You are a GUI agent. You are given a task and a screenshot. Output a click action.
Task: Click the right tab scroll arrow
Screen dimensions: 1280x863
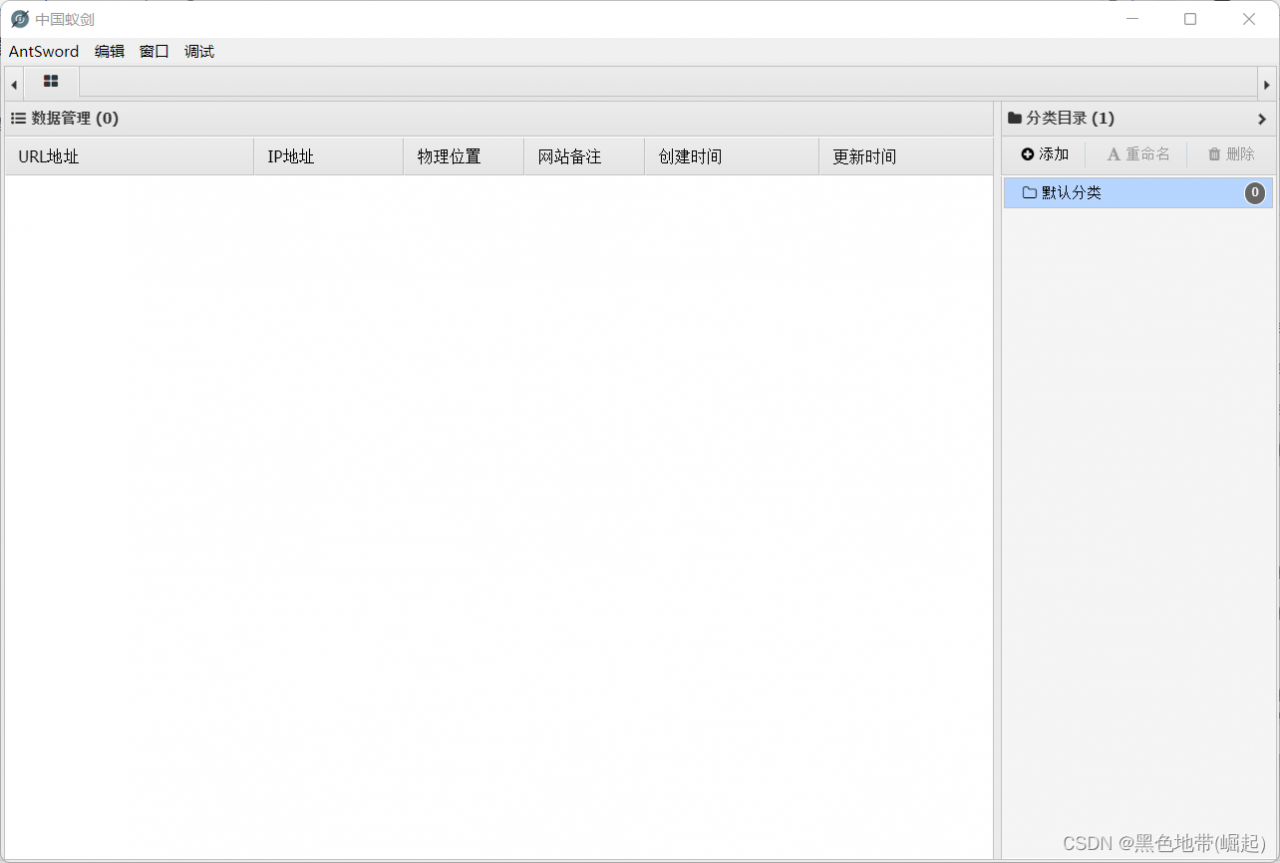[1266, 85]
